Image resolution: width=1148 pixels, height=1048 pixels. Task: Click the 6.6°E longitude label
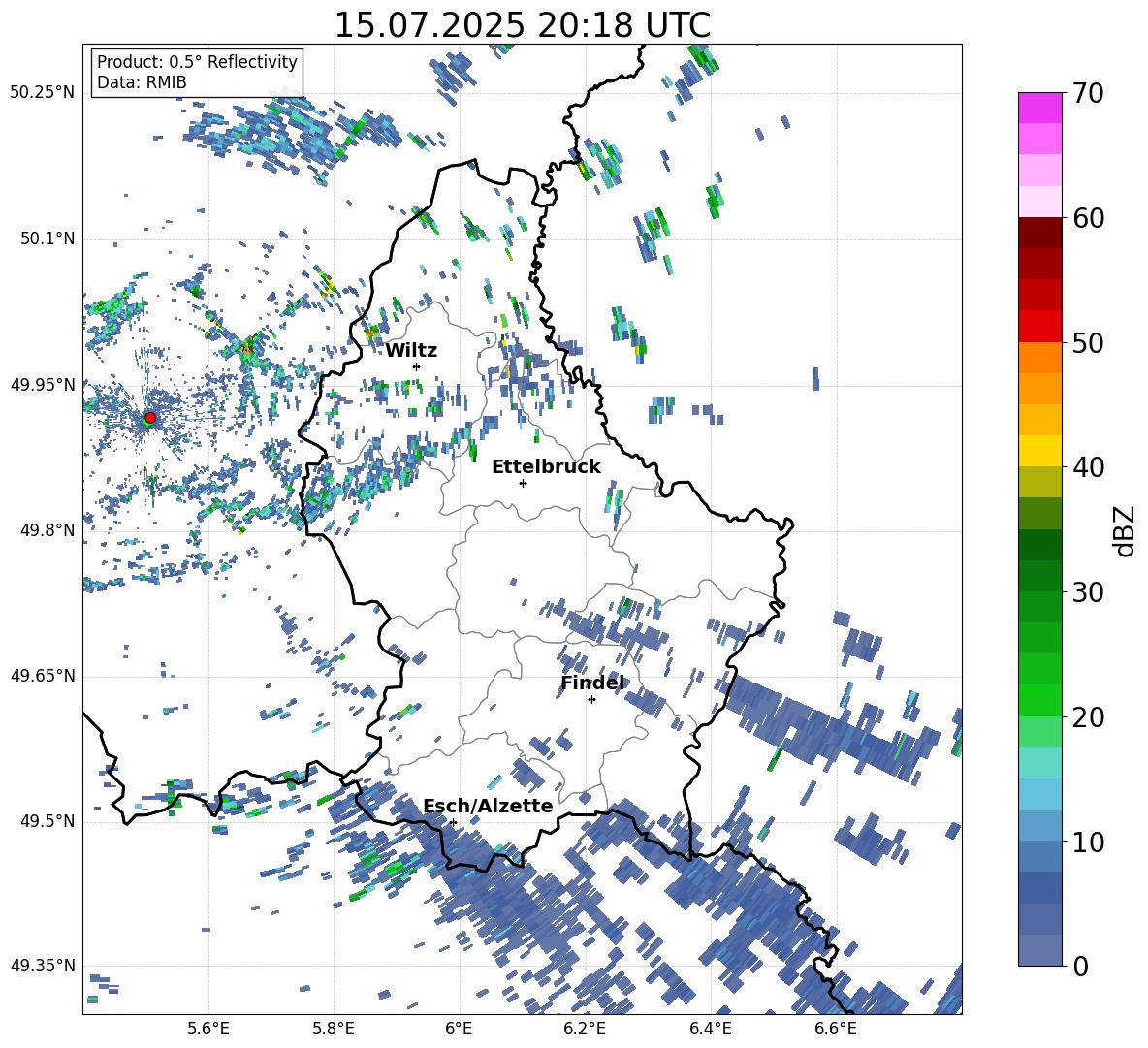[836, 1029]
